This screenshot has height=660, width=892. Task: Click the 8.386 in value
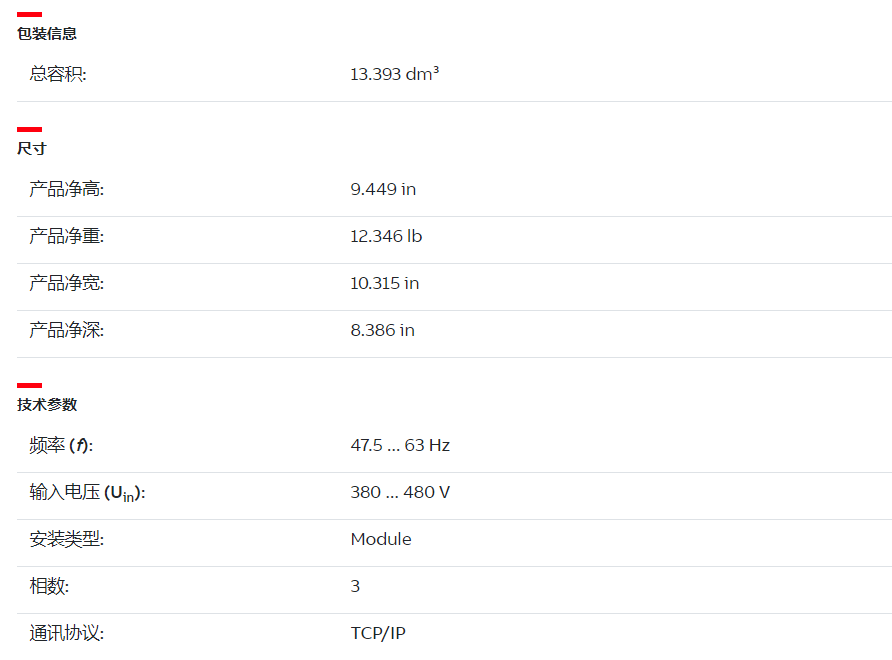coord(382,330)
